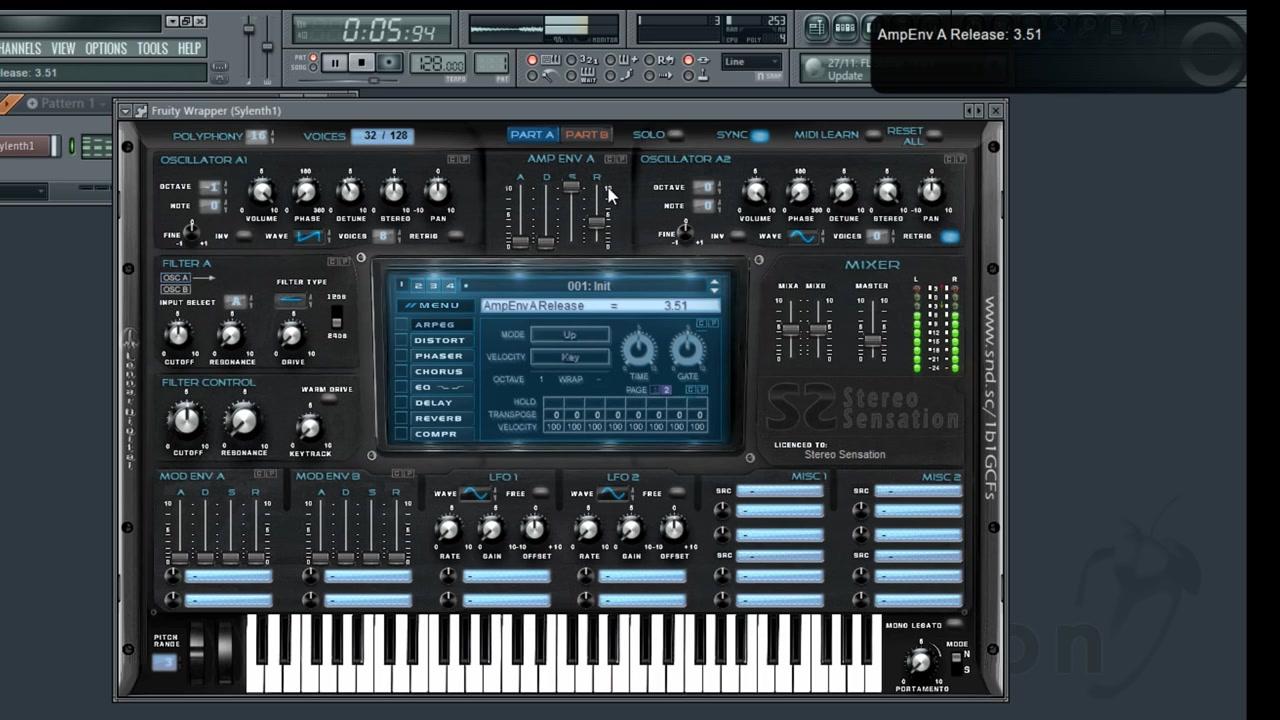The width and height of the screenshot is (1280, 720).
Task: Click the arpeggiator Gate knob
Action: click(687, 350)
